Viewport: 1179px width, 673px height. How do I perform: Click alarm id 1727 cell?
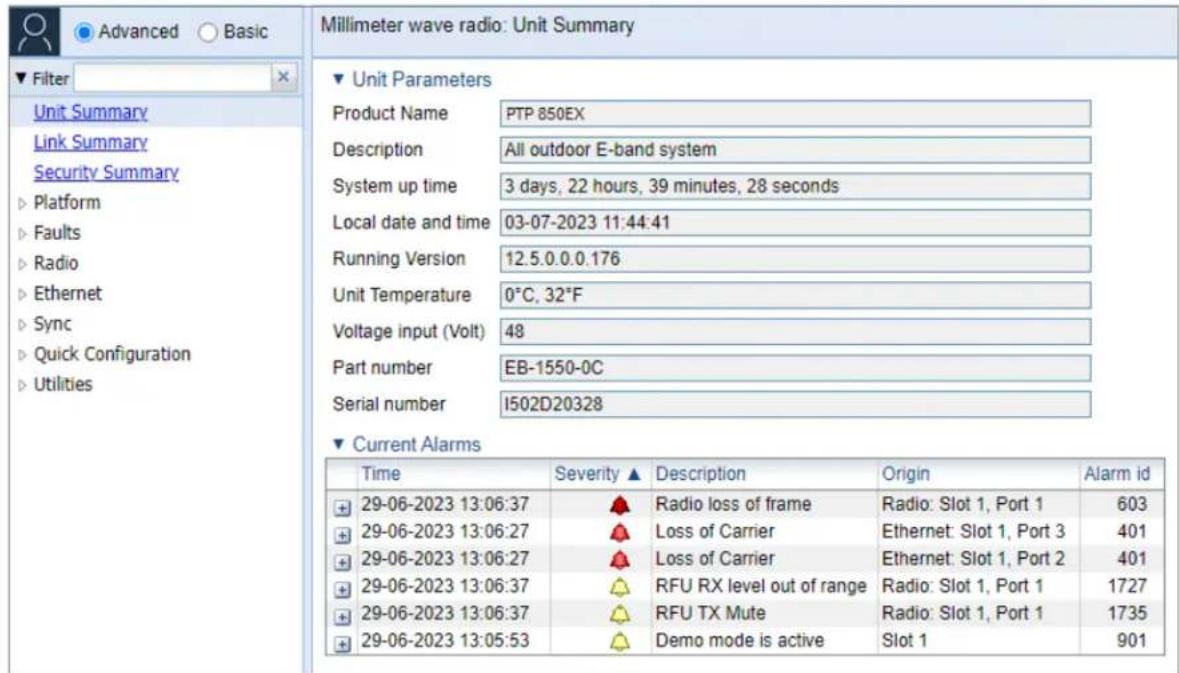click(1127, 586)
